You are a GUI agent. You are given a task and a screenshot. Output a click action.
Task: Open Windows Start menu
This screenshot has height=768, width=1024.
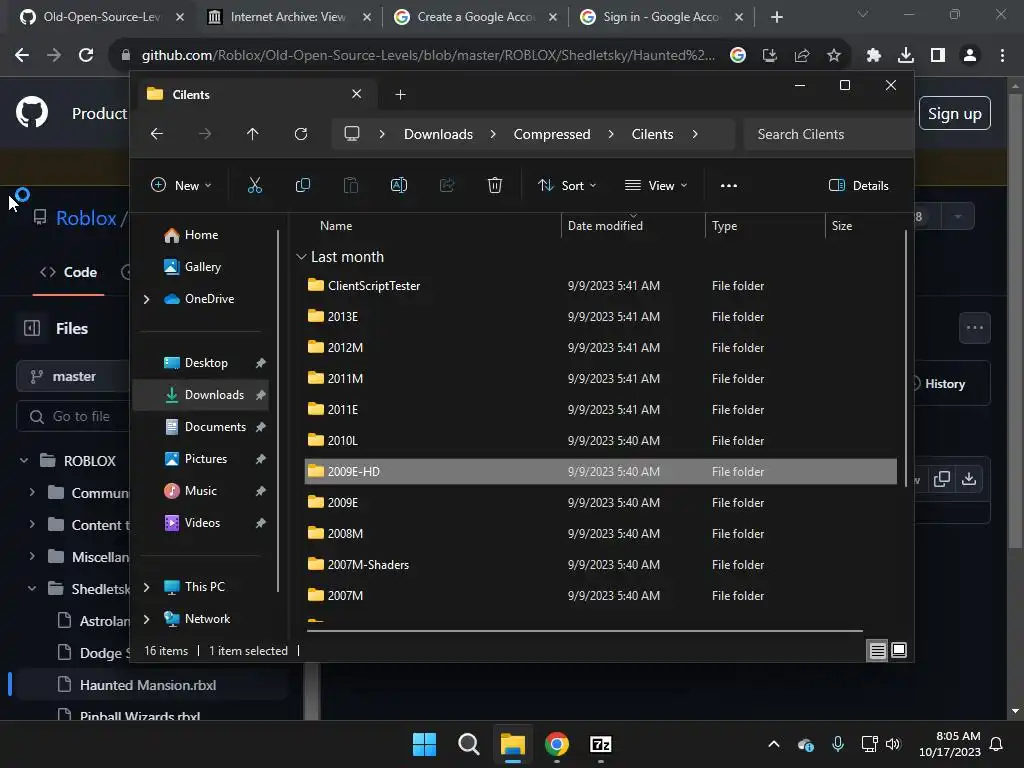pyautogui.click(x=424, y=744)
